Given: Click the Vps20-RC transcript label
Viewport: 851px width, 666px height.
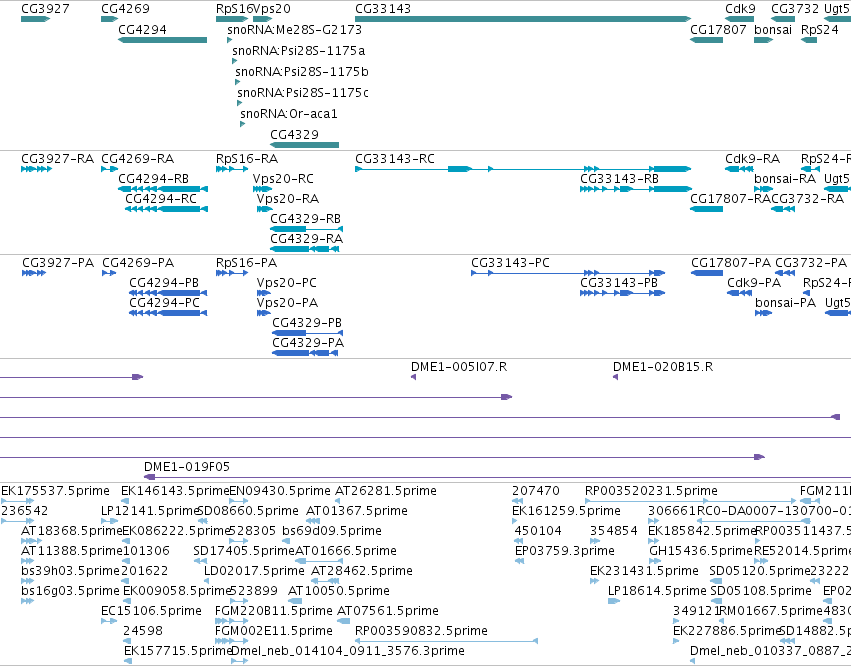Looking at the screenshot, I should [283, 179].
